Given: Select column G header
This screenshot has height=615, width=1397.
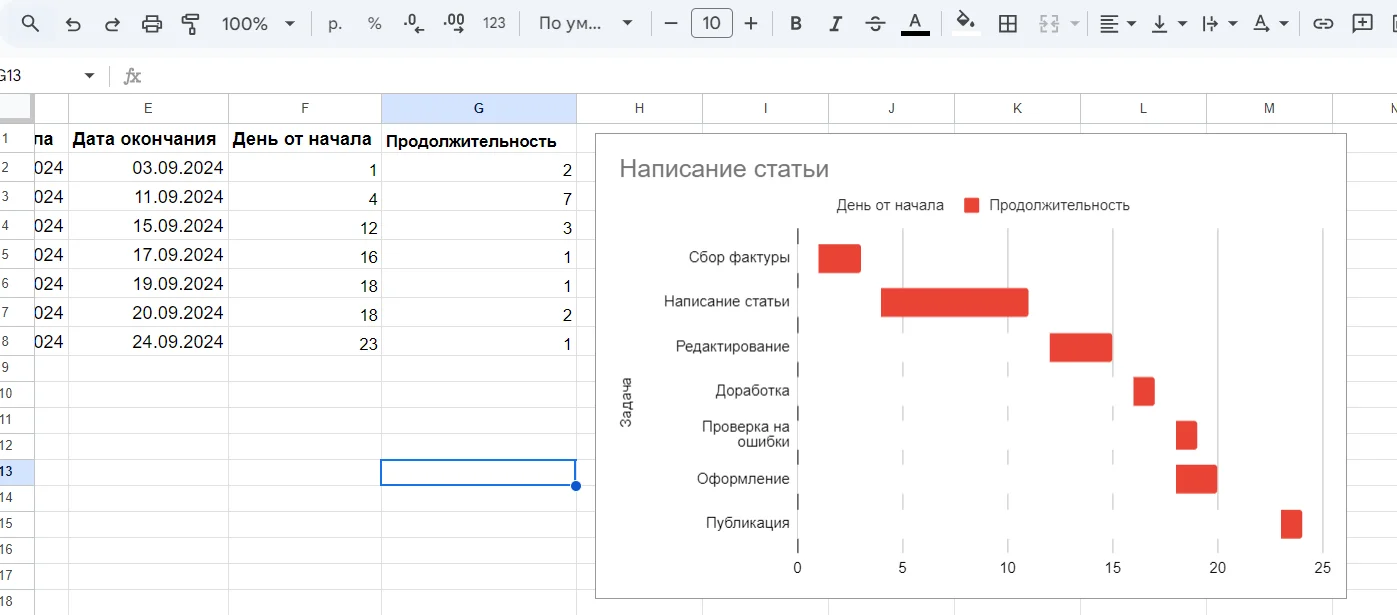Looking at the screenshot, I should pyautogui.click(x=479, y=108).
